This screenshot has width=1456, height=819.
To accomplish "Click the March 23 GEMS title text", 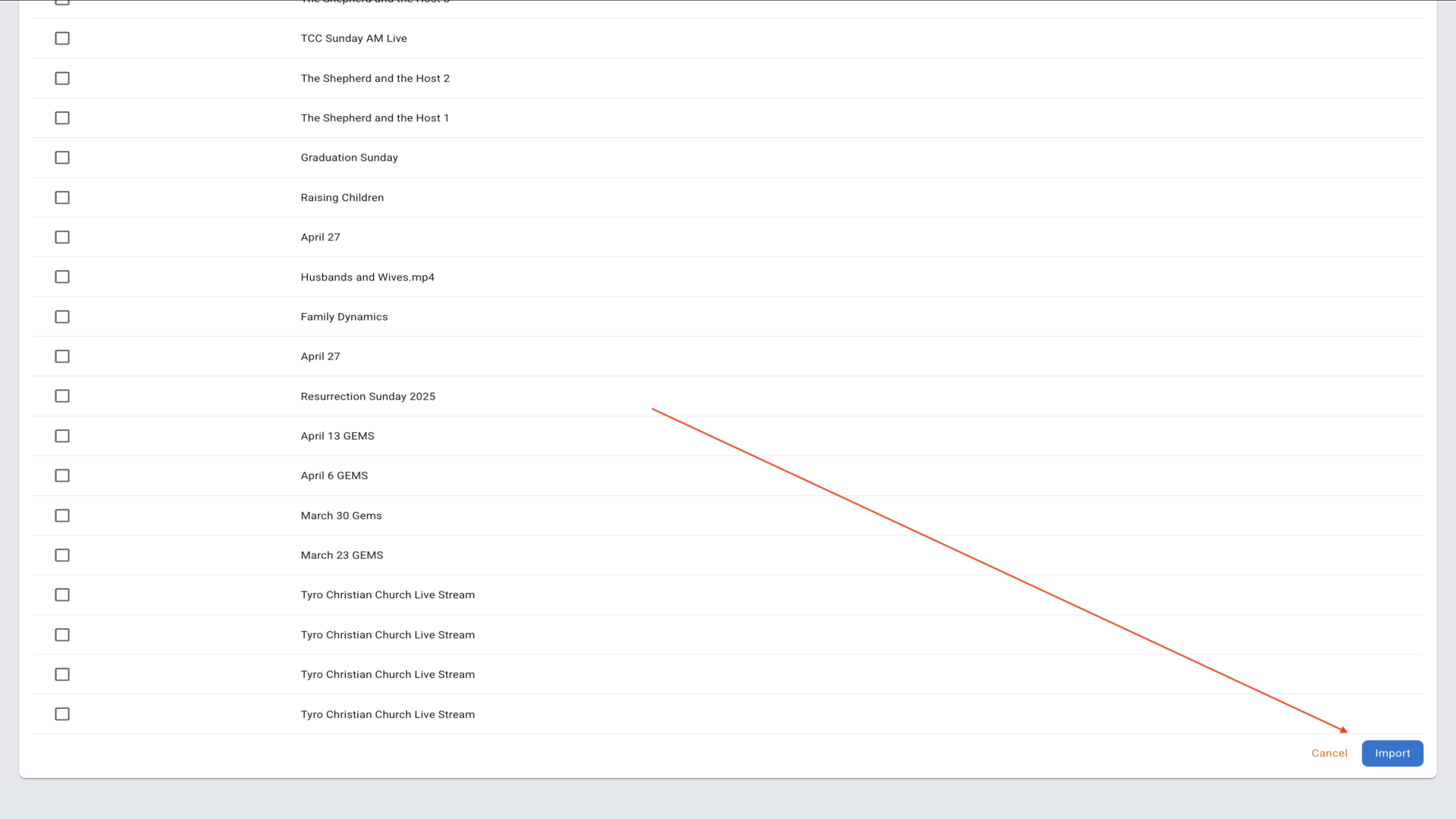I will (341, 555).
